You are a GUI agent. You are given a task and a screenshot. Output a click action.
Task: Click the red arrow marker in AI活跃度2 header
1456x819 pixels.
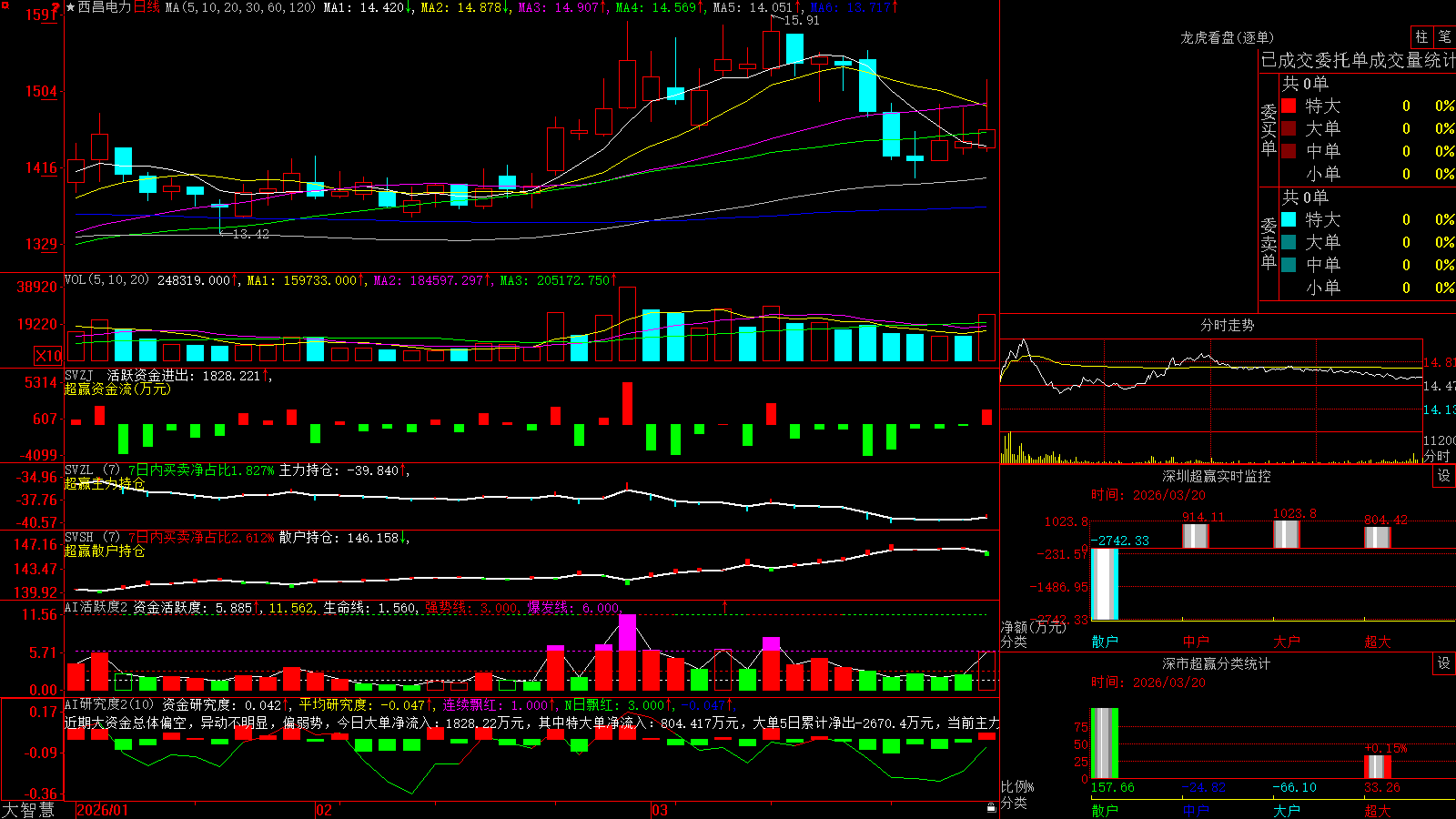[x=725, y=606]
